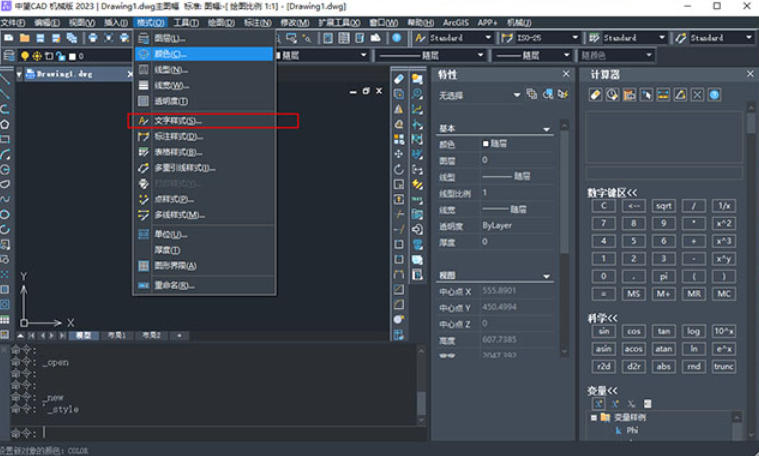Click the sqrt calculator button
The image size is (759, 456).
pyautogui.click(x=664, y=206)
